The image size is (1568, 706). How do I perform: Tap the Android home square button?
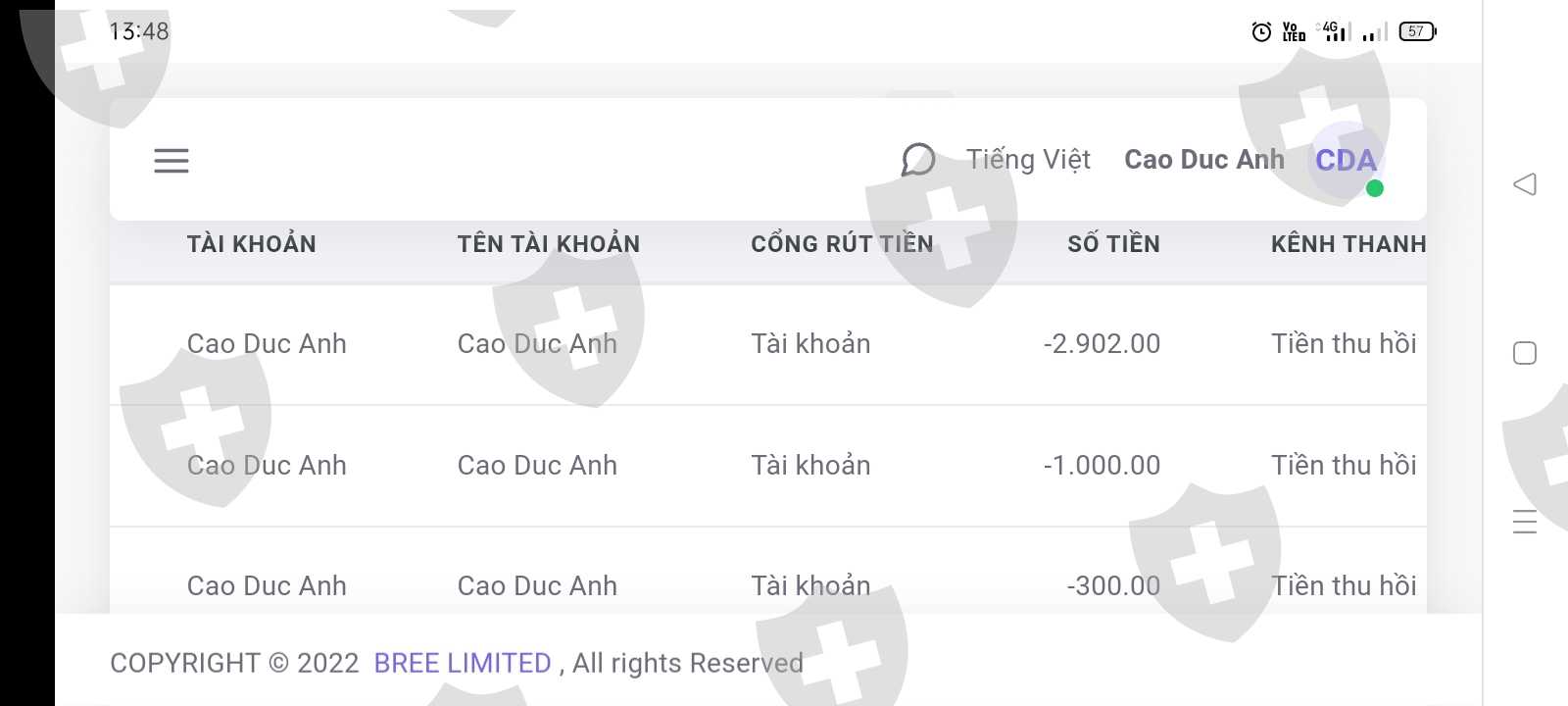click(x=1524, y=353)
